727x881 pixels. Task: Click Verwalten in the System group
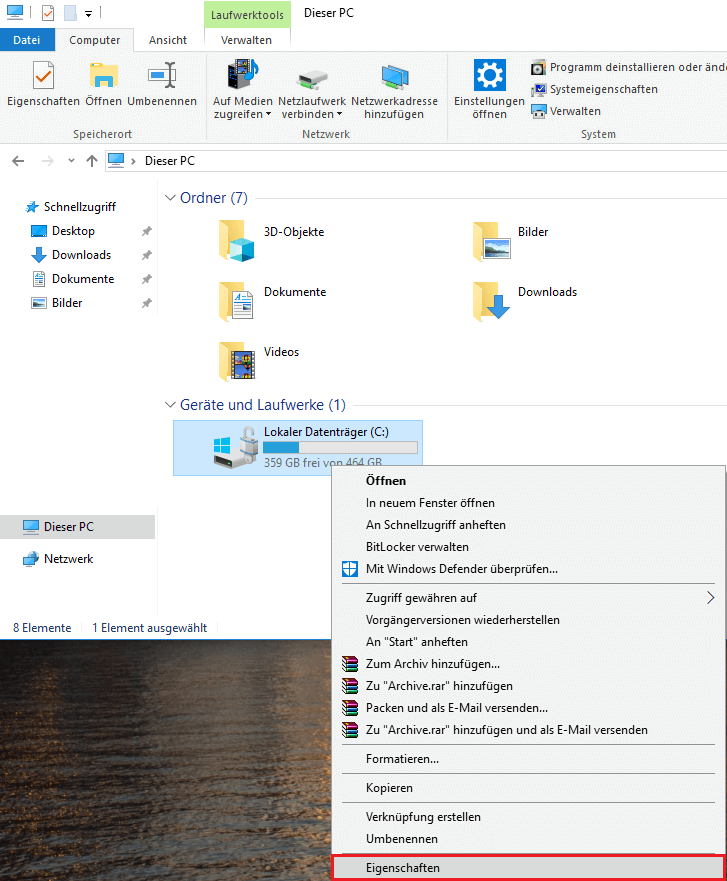click(x=566, y=111)
